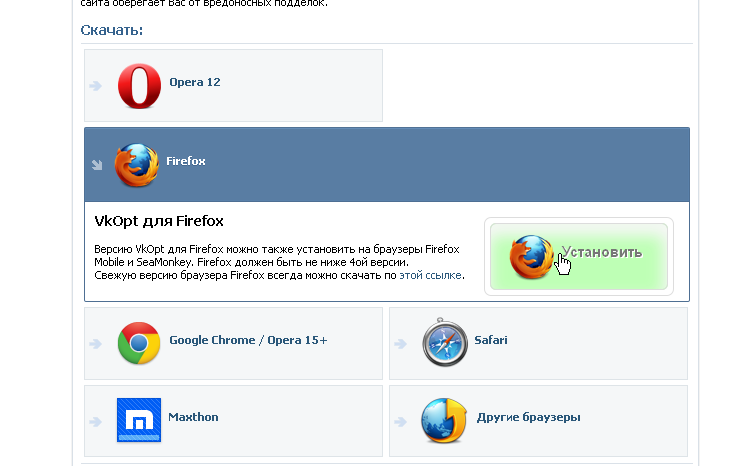748x466 pixels.
Task: Collapse the Firefox section arrow
Action: 97,165
